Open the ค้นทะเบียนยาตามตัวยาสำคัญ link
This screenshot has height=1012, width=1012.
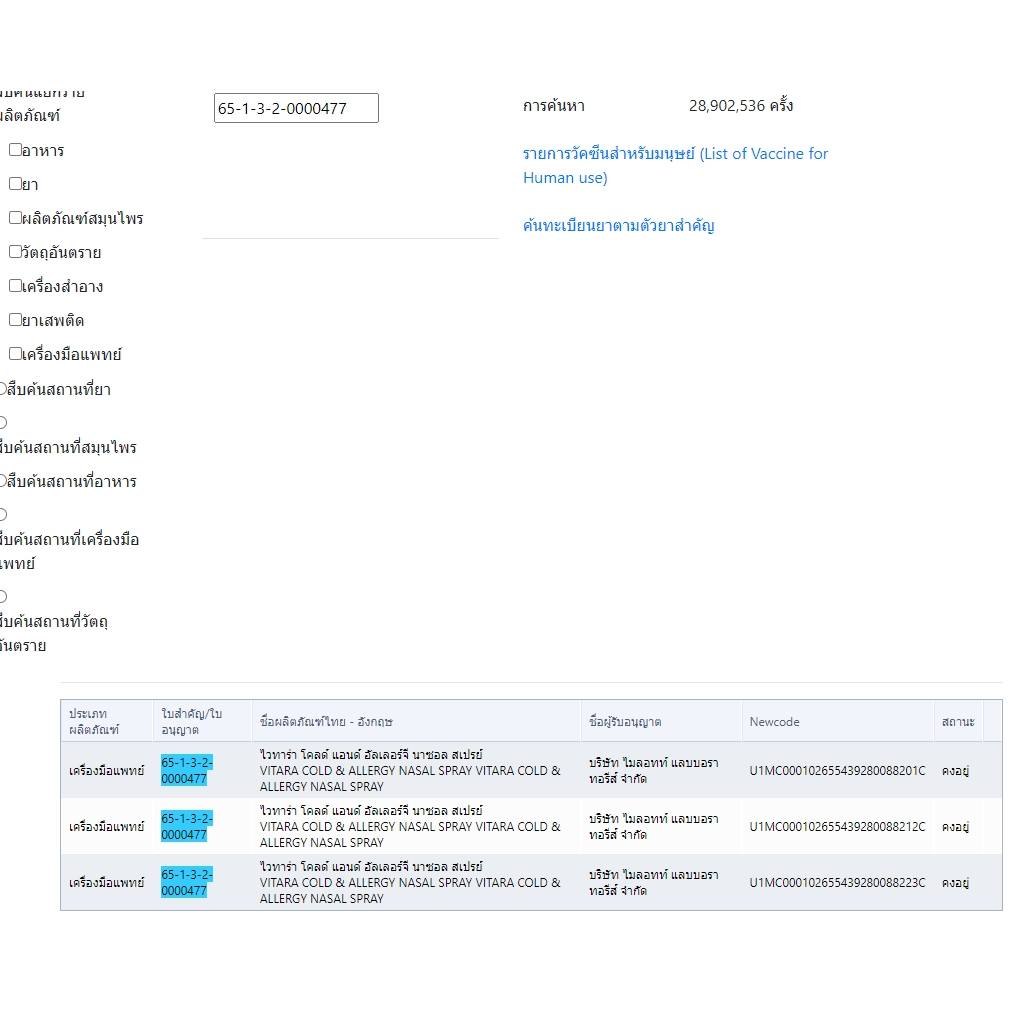pyautogui.click(x=618, y=225)
